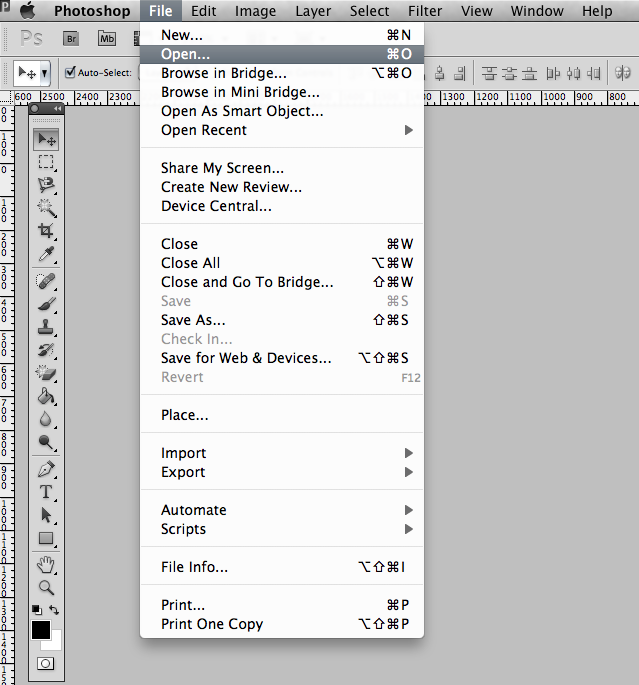Swap foreground and background colors
639x685 pixels.
point(54,609)
